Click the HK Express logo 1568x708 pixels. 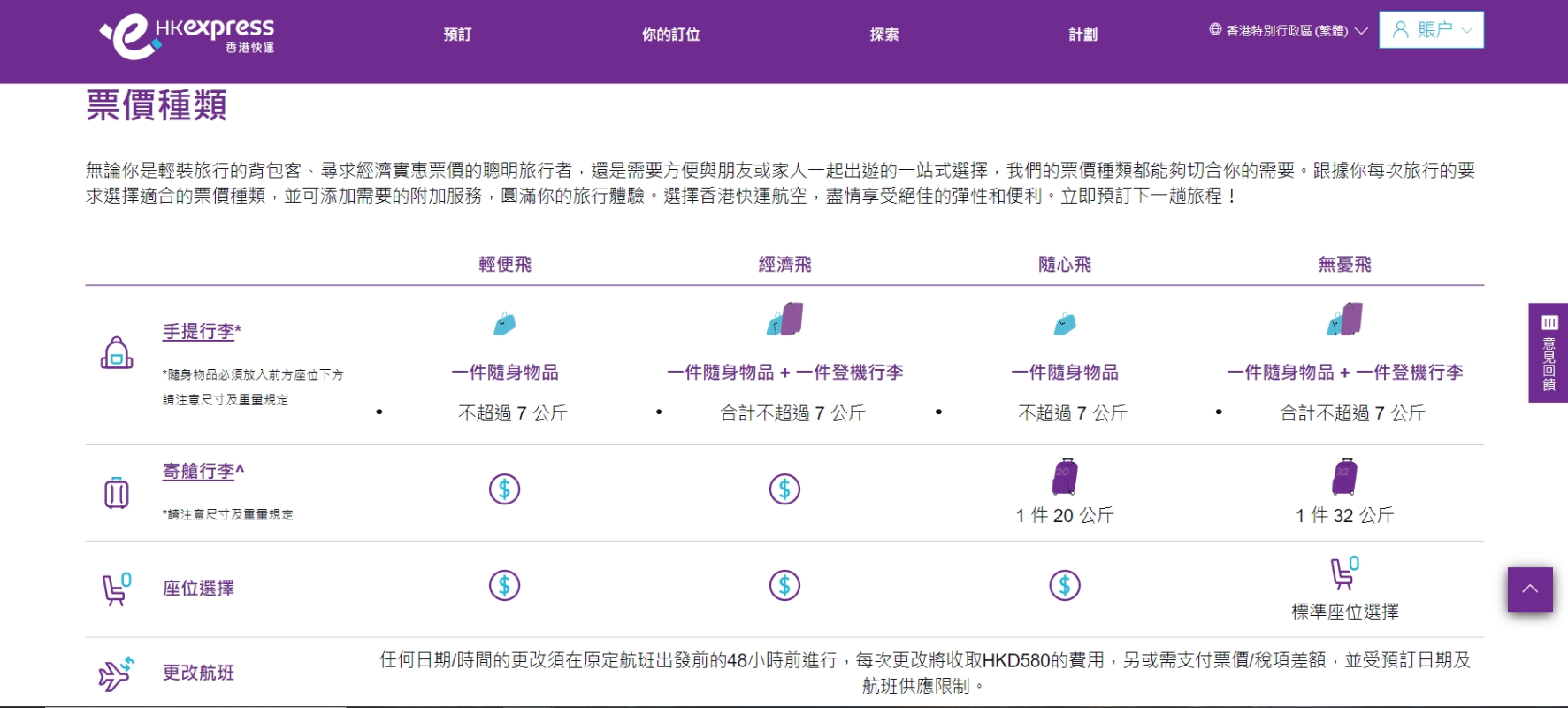pyautogui.click(x=187, y=36)
